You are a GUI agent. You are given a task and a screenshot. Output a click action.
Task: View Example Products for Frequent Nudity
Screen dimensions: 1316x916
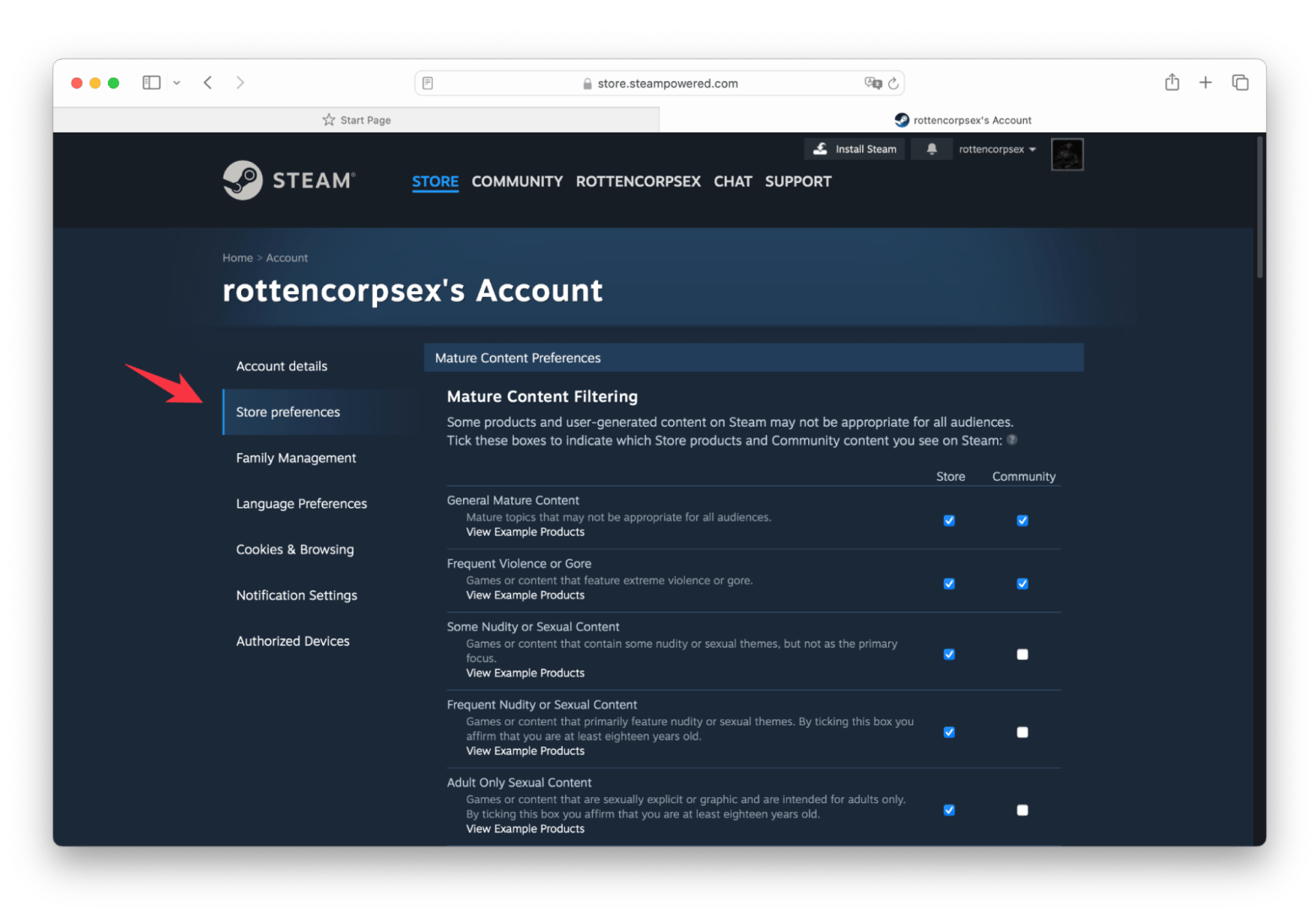(526, 752)
